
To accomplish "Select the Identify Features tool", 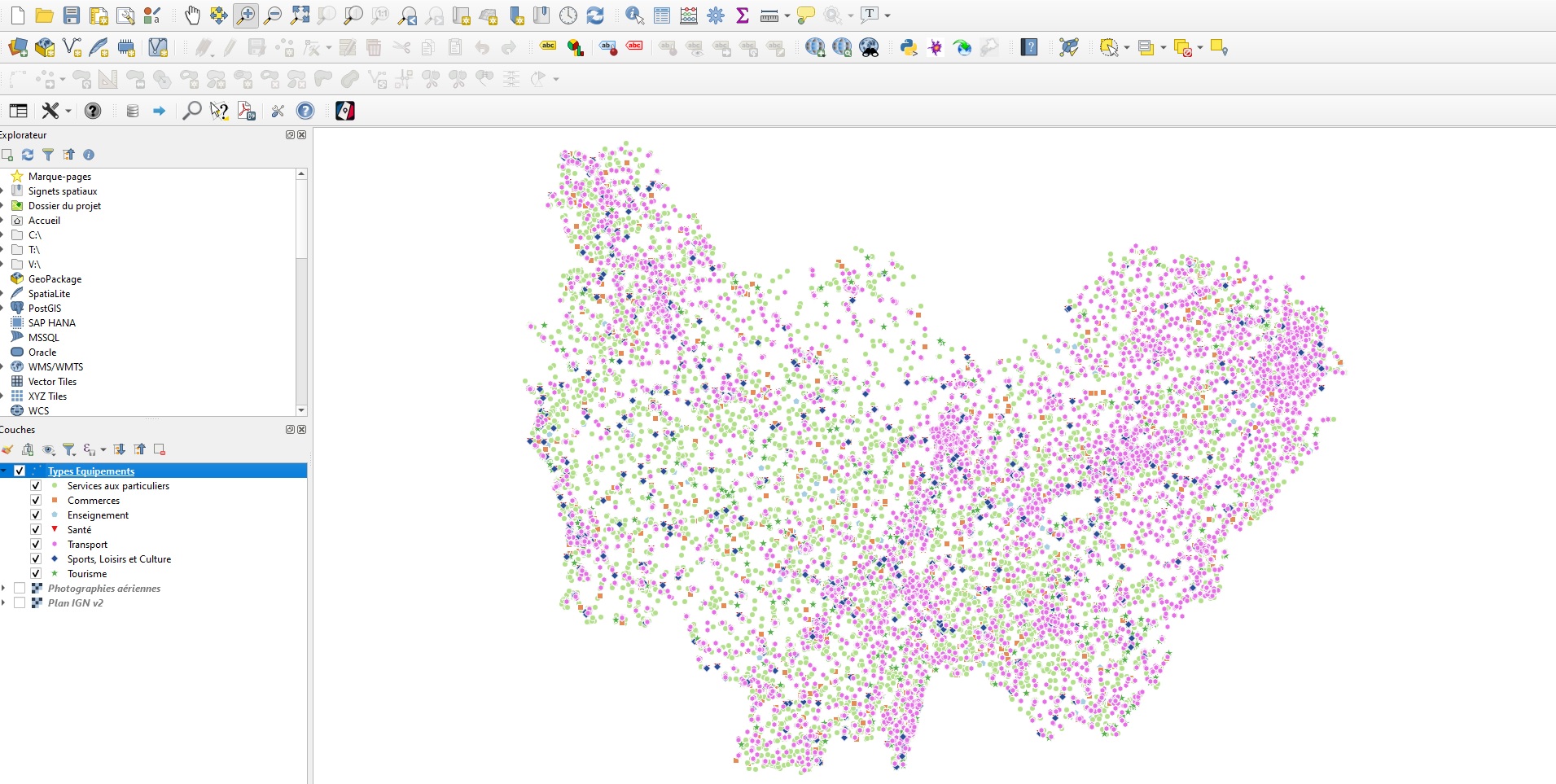I will [635, 15].
